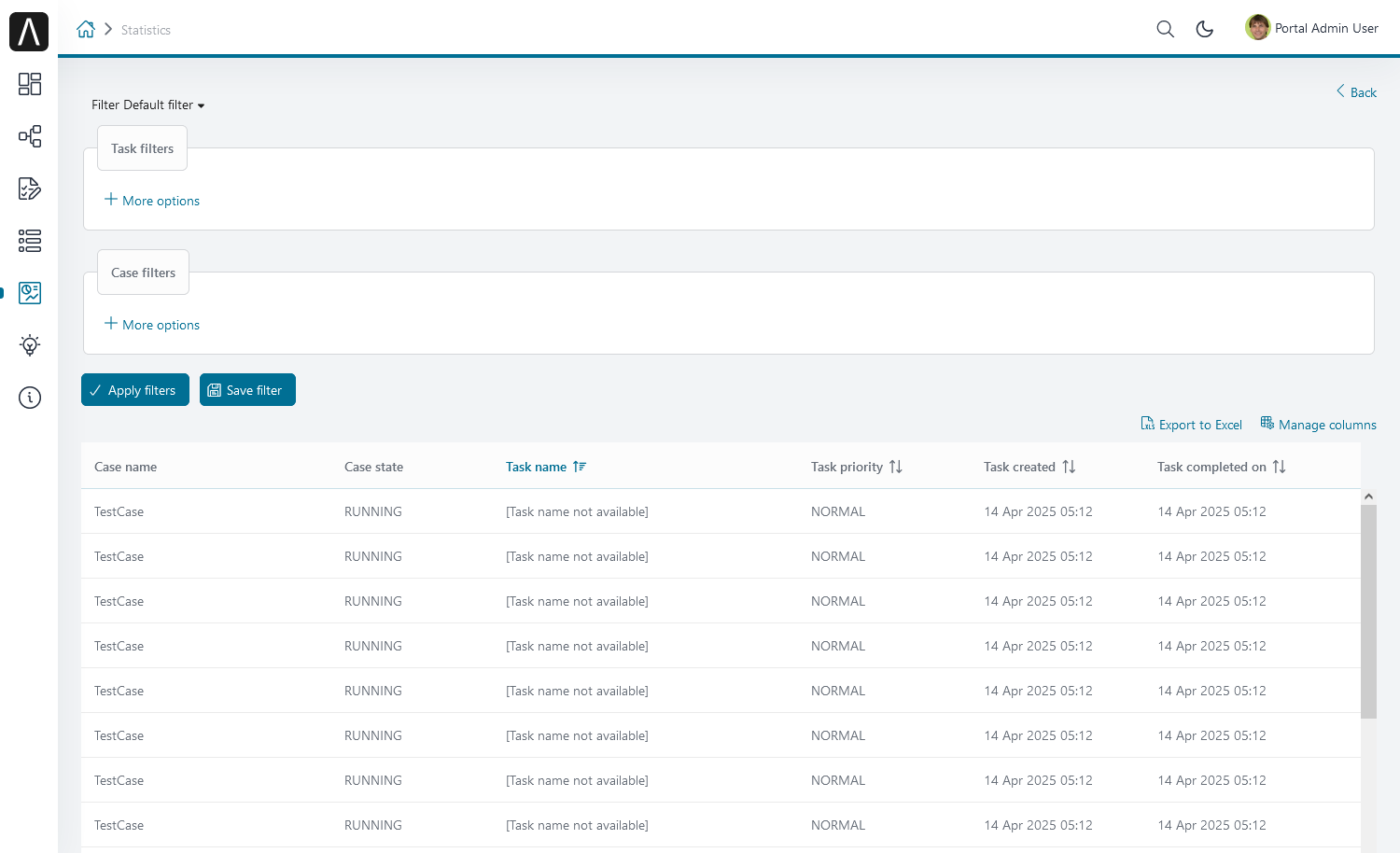Open the Processes sidebar icon
The height and width of the screenshot is (853, 1400).
30,136
